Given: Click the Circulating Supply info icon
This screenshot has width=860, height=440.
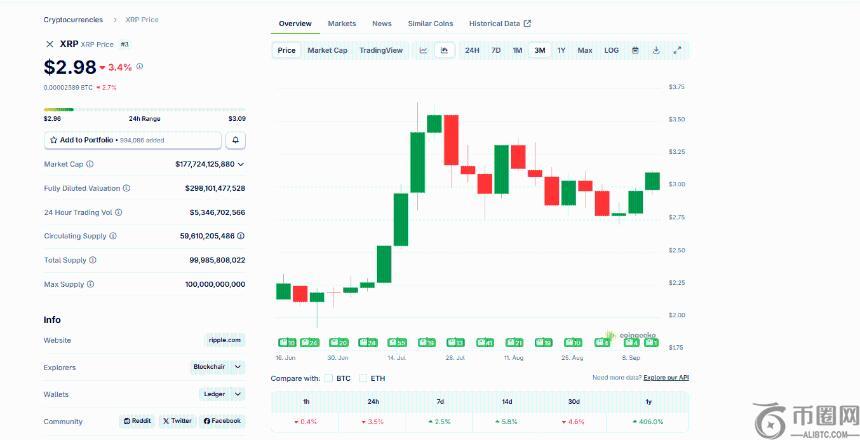Looking at the screenshot, I should coord(112,236).
